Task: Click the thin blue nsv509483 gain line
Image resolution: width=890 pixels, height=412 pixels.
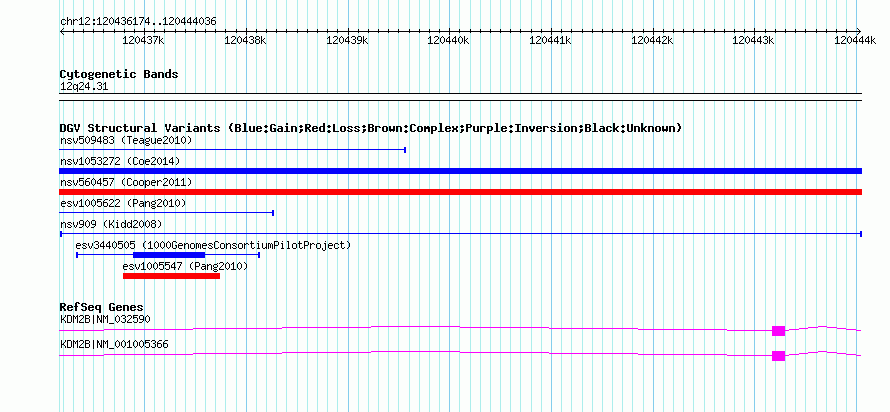Action: click(233, 150)
